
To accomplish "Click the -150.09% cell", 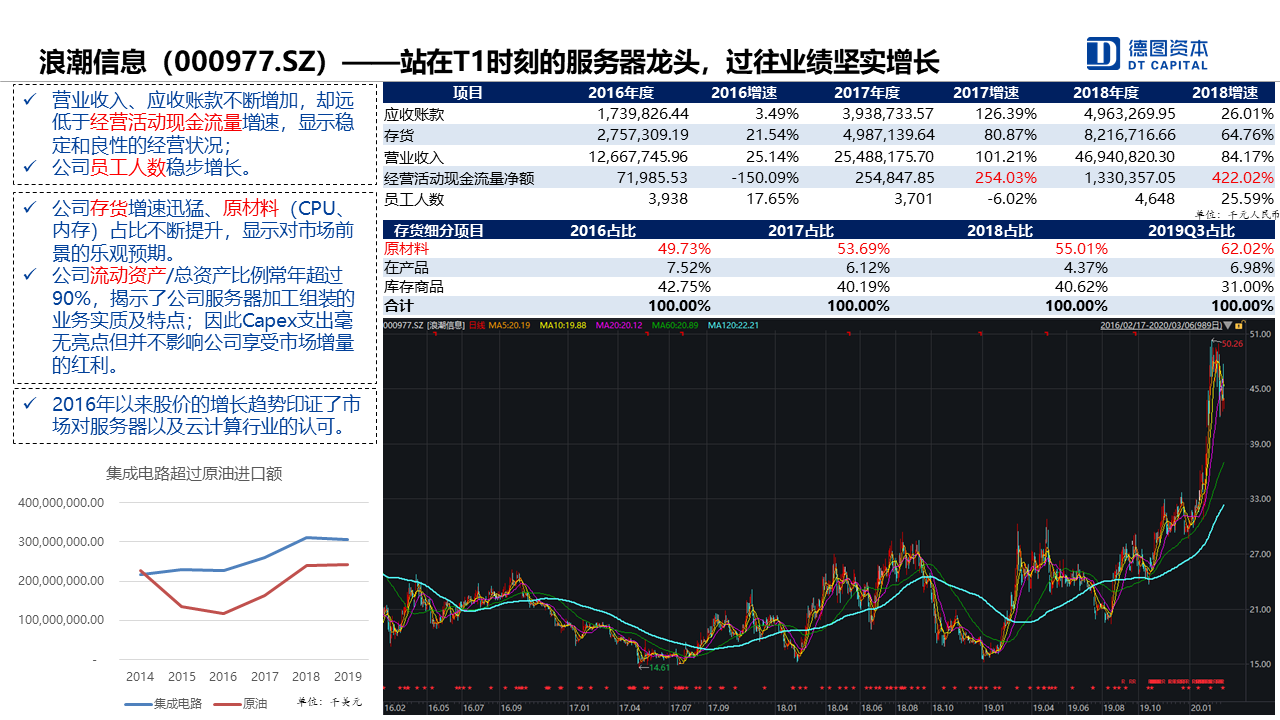I will [764, 178].
